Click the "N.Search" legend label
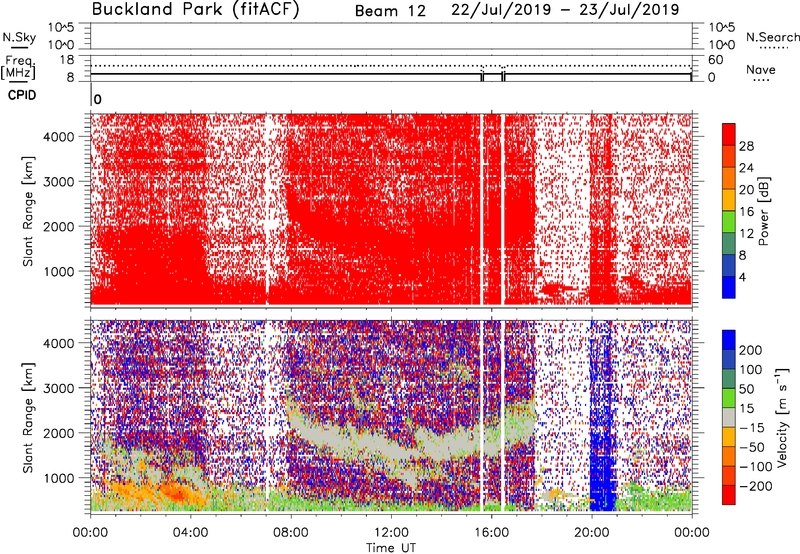Screen dimensions: 800x554 pos(773,37)
